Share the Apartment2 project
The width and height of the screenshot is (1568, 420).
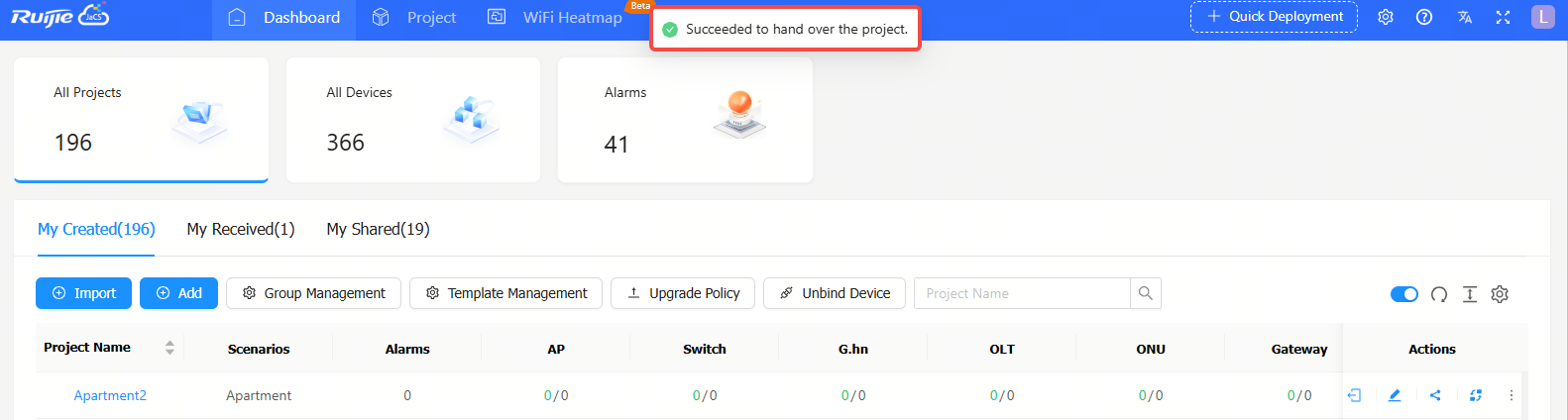[1435, 395]
